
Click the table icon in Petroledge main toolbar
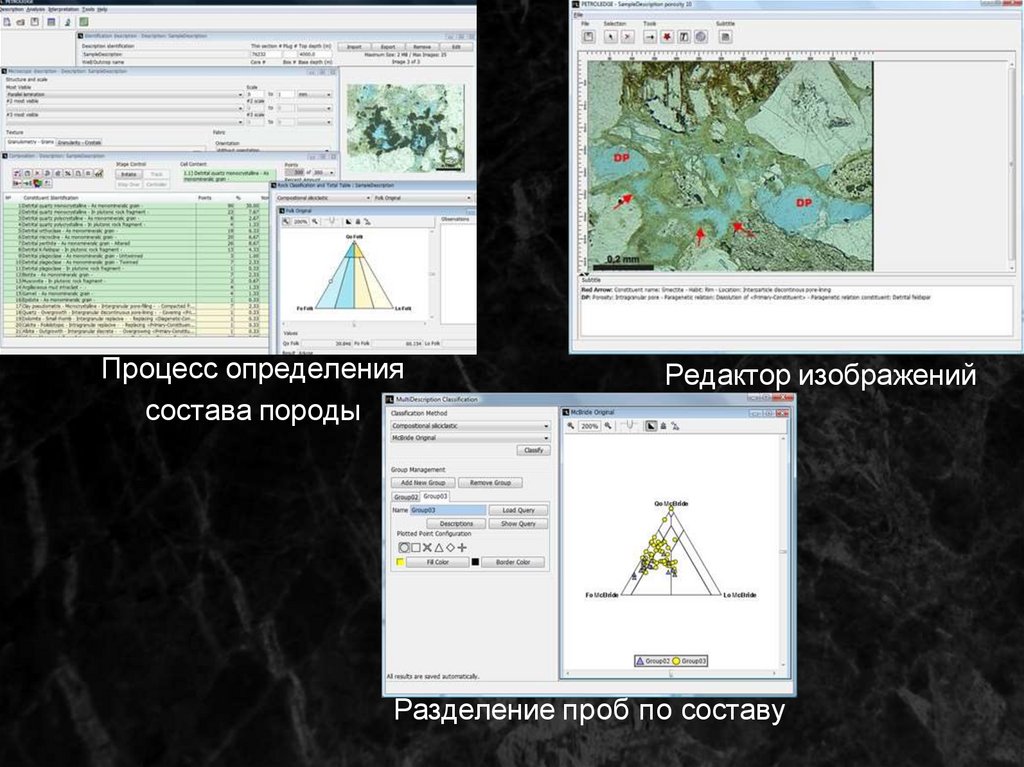click(x=52, y=22)
